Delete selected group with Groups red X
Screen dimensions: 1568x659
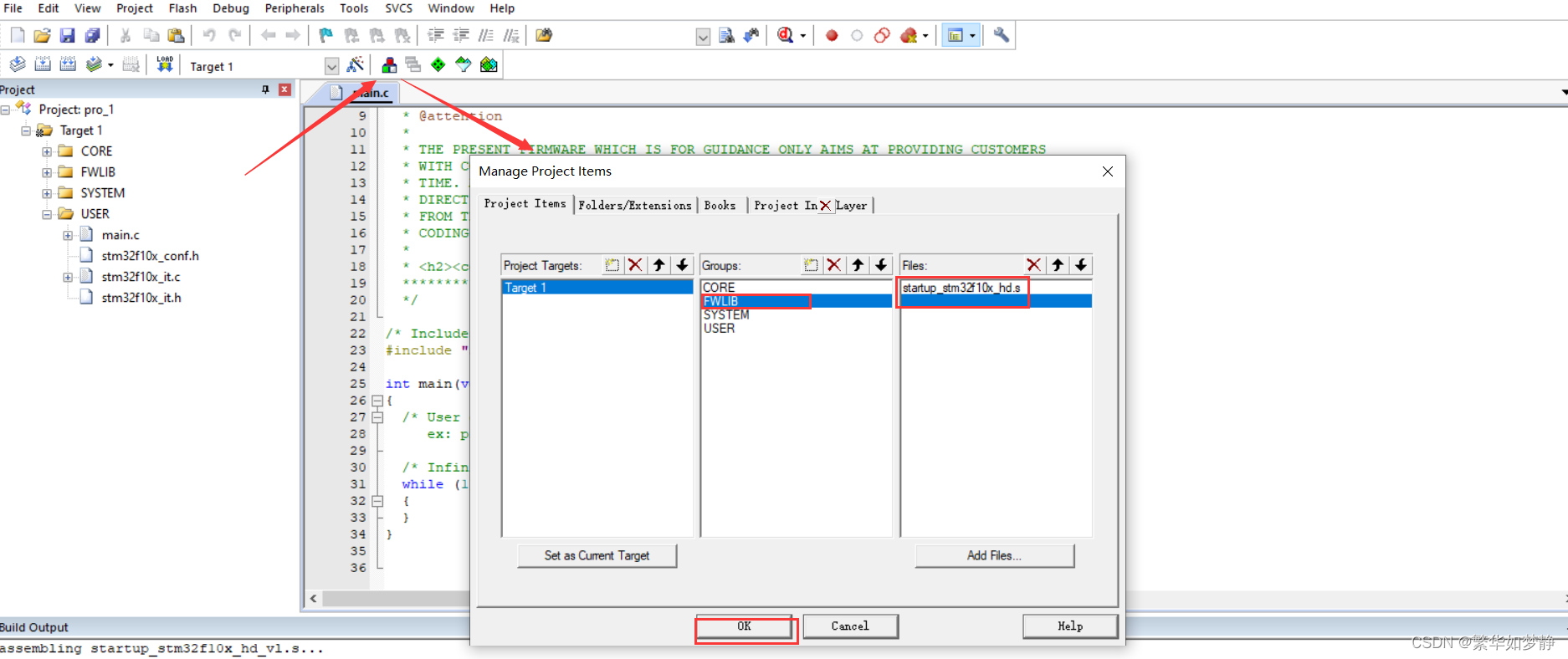tap(834, 265)
